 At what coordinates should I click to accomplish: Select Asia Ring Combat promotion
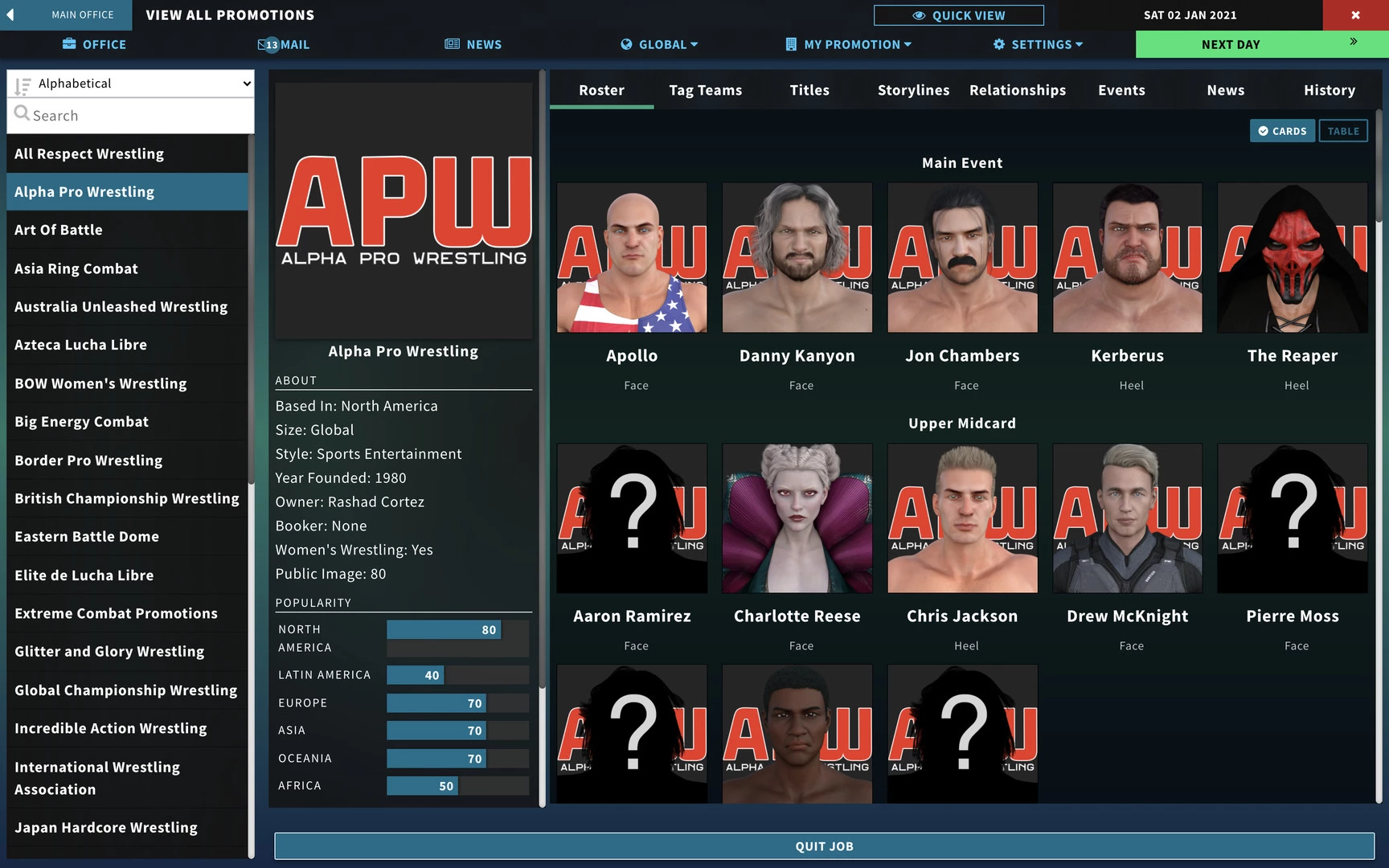click(127, 268)
